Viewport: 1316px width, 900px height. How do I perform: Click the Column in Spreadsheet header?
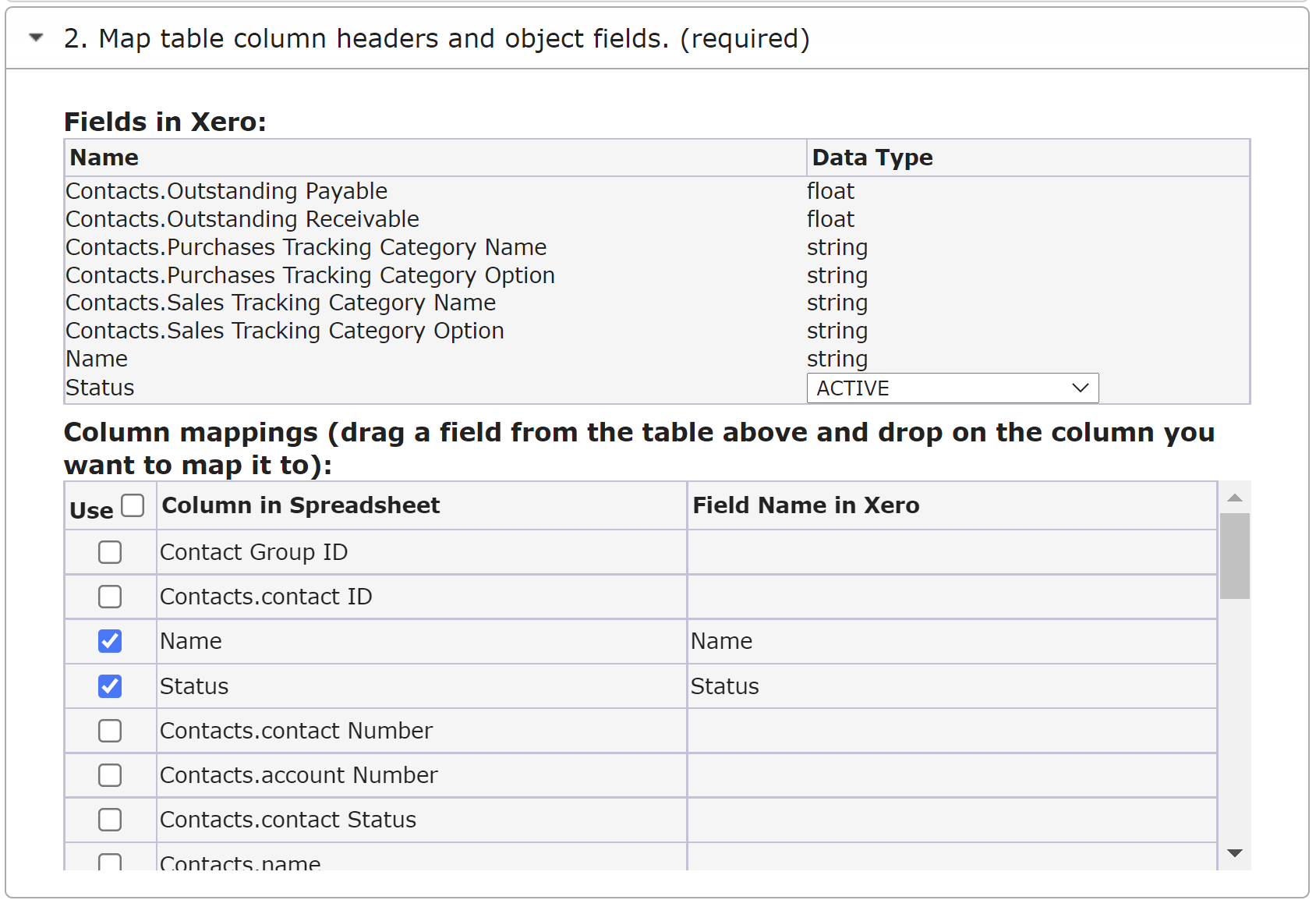pos(421,505)
